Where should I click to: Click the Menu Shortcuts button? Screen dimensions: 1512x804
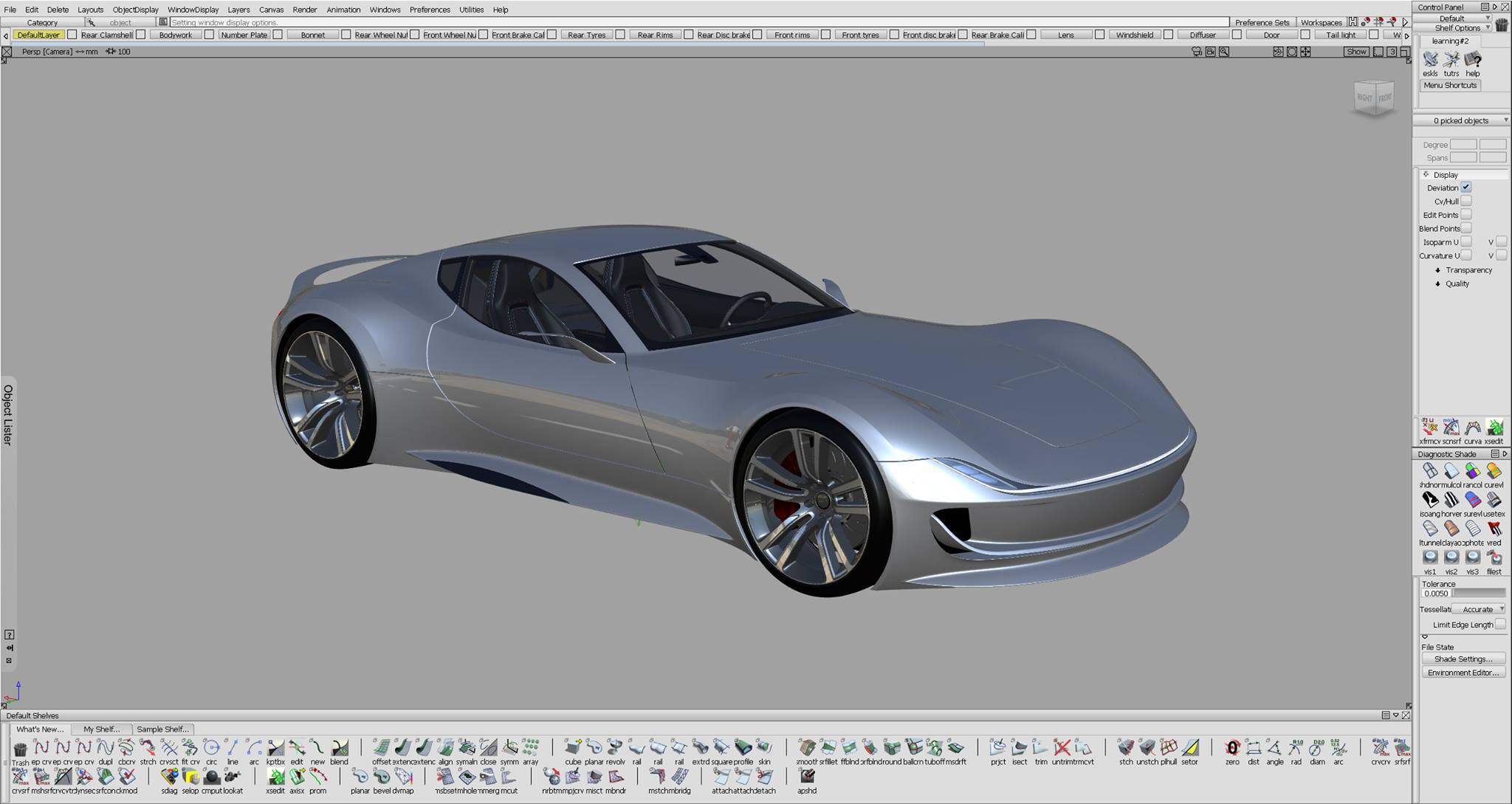click(1450, 86)
